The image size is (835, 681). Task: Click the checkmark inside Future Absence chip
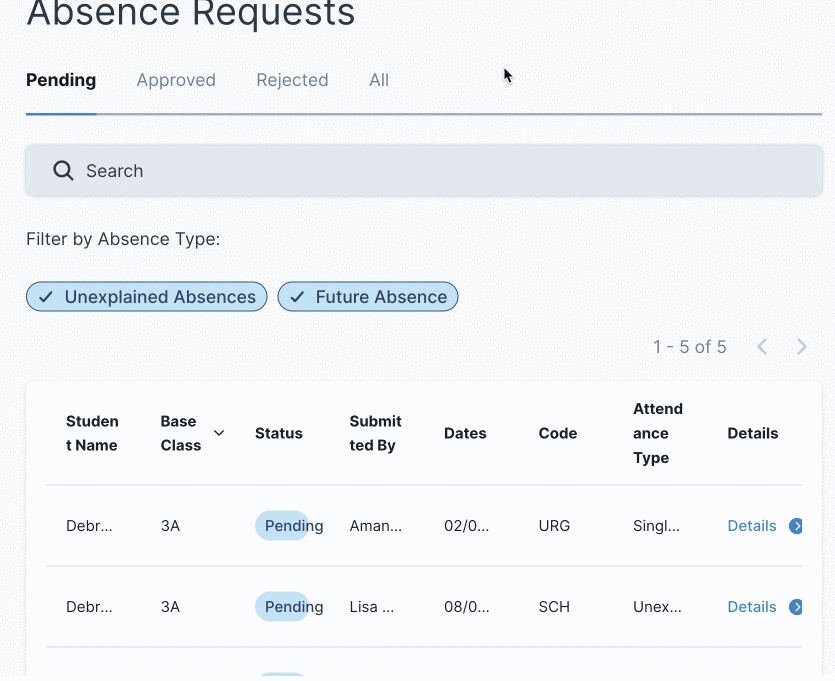coord(296,296)
